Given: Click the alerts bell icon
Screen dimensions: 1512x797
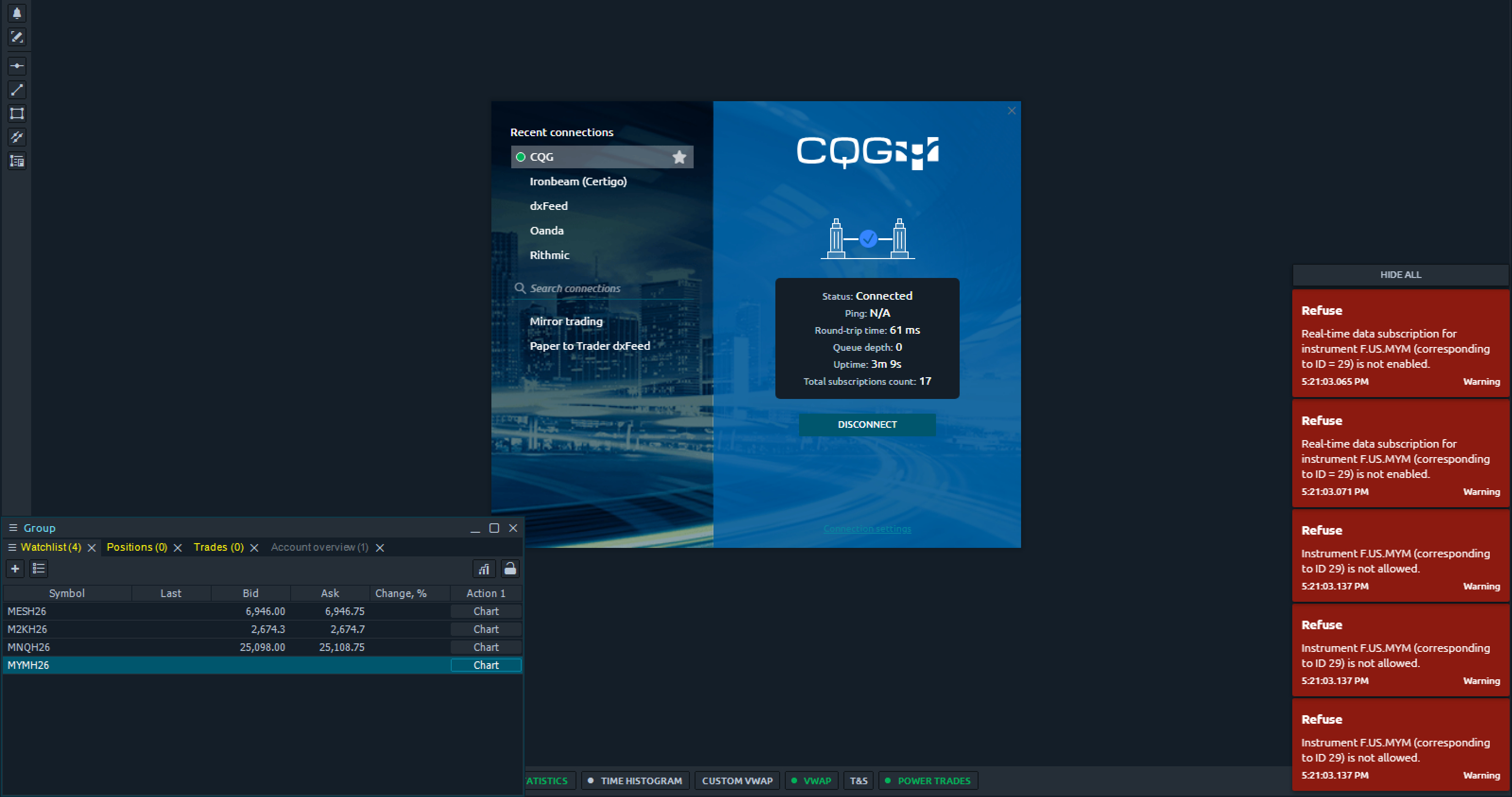Looking at the screenshot, I should [17, 13].
